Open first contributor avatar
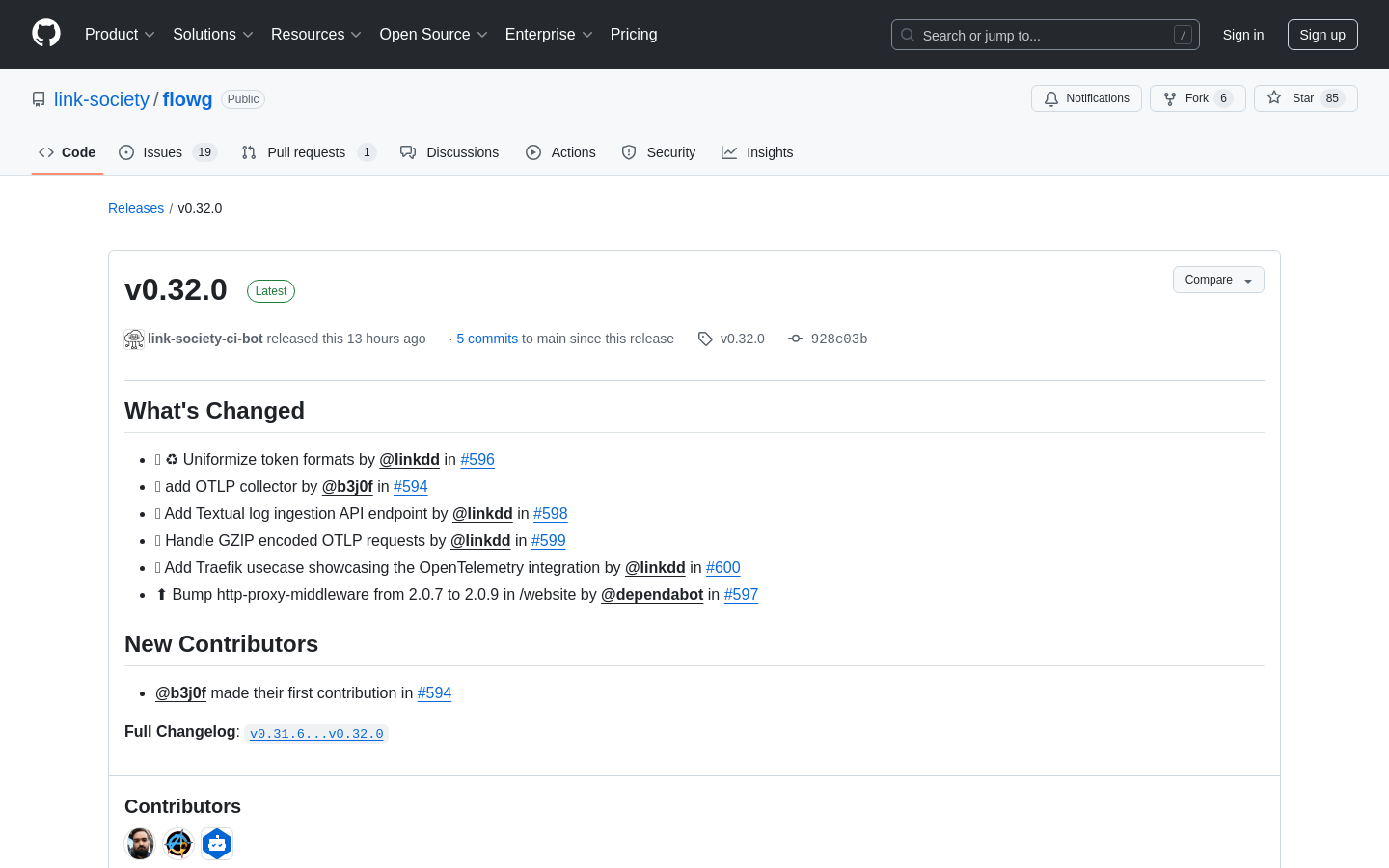 (140, 844)
